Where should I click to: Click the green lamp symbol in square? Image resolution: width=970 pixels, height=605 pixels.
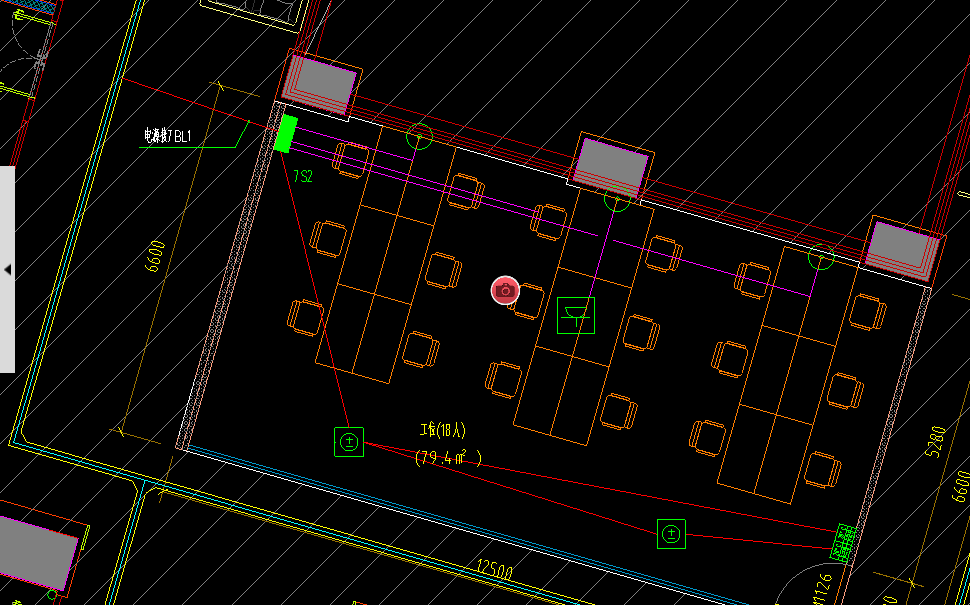pos(575,315)
